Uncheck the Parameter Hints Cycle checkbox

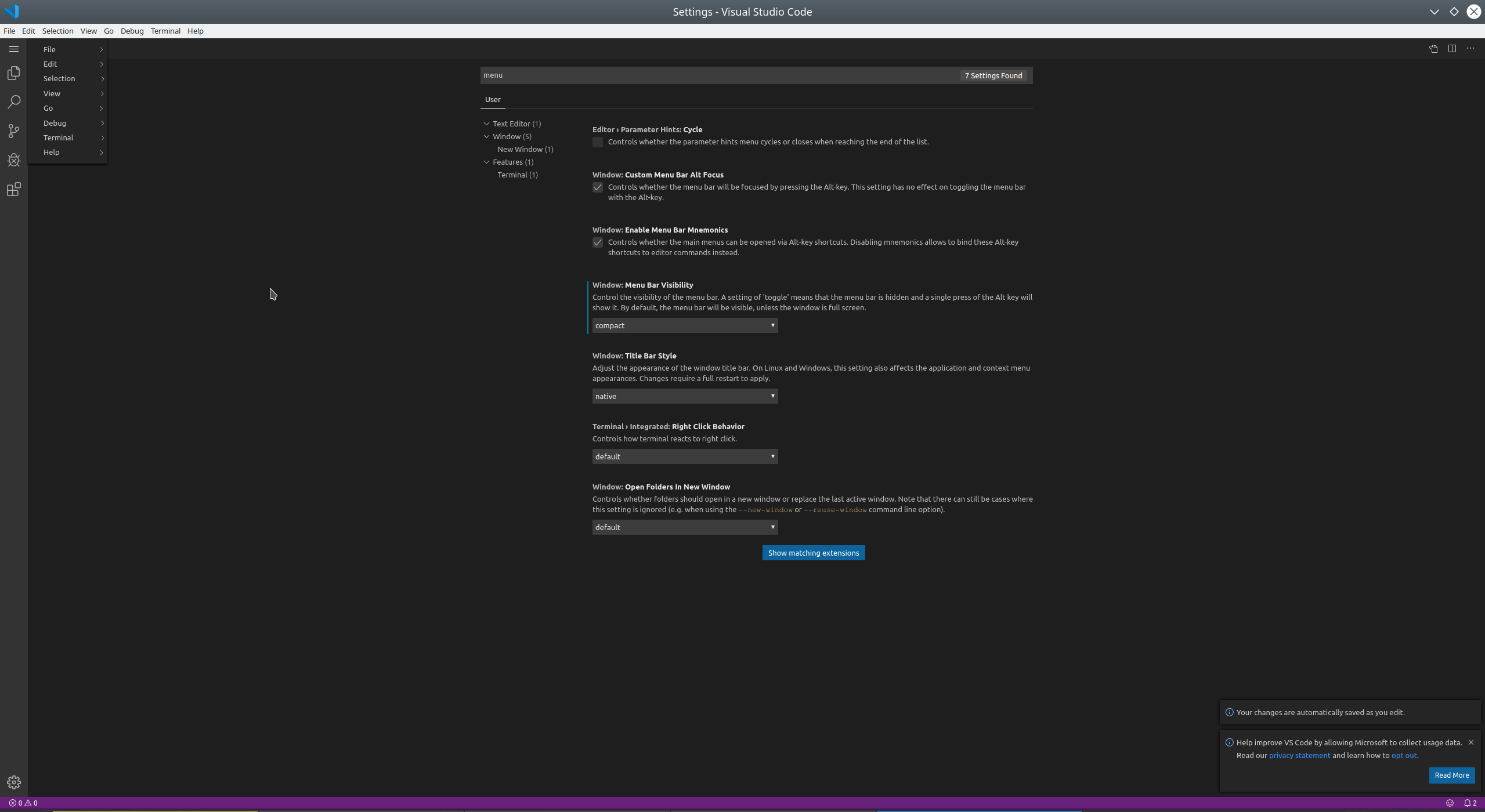pyautogui.click(x=597, y=142)
